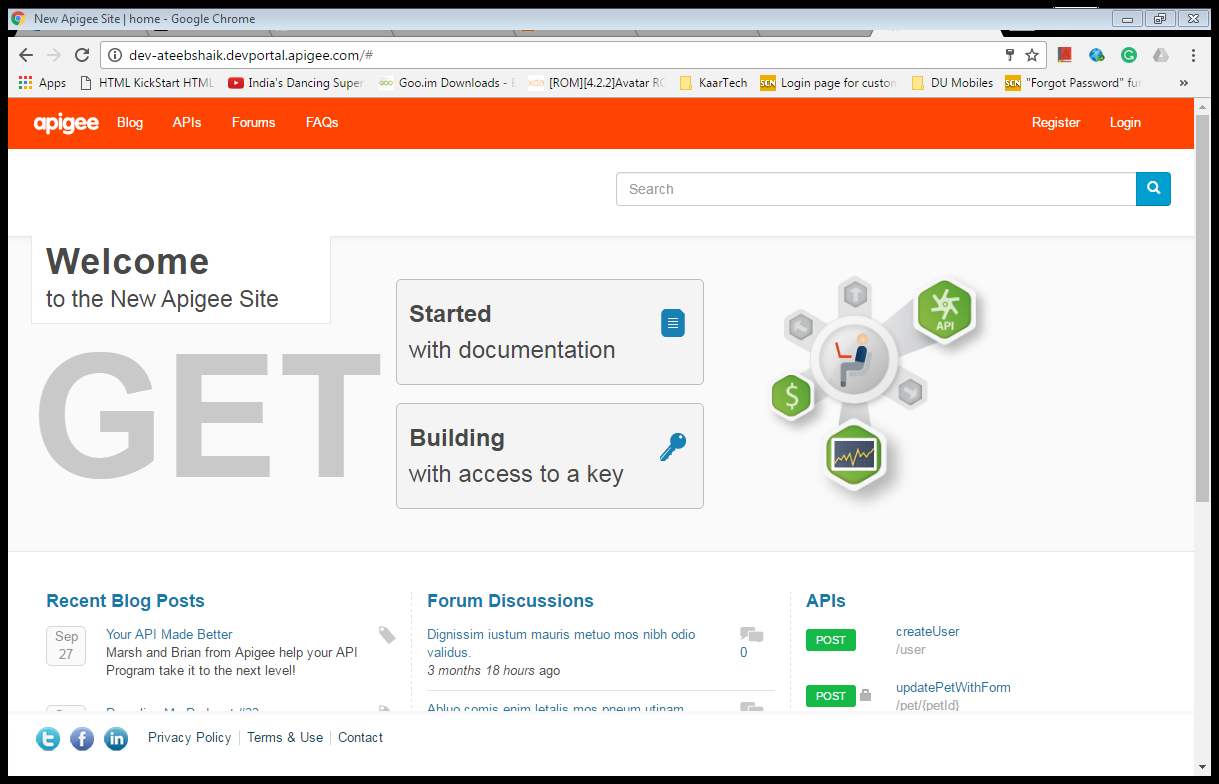
Task: Reload the page with Chrome refresh button
Action: 82,55
